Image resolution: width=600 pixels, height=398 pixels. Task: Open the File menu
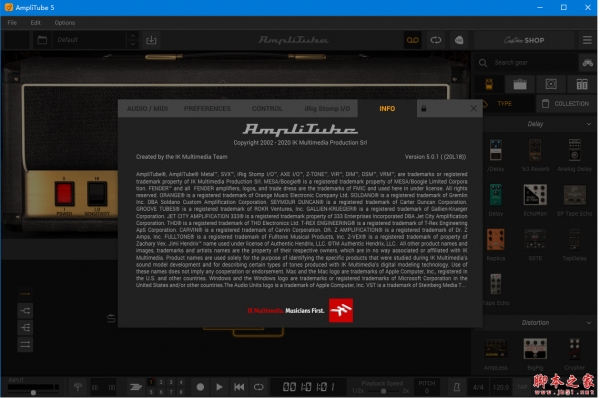click(12, 23)
